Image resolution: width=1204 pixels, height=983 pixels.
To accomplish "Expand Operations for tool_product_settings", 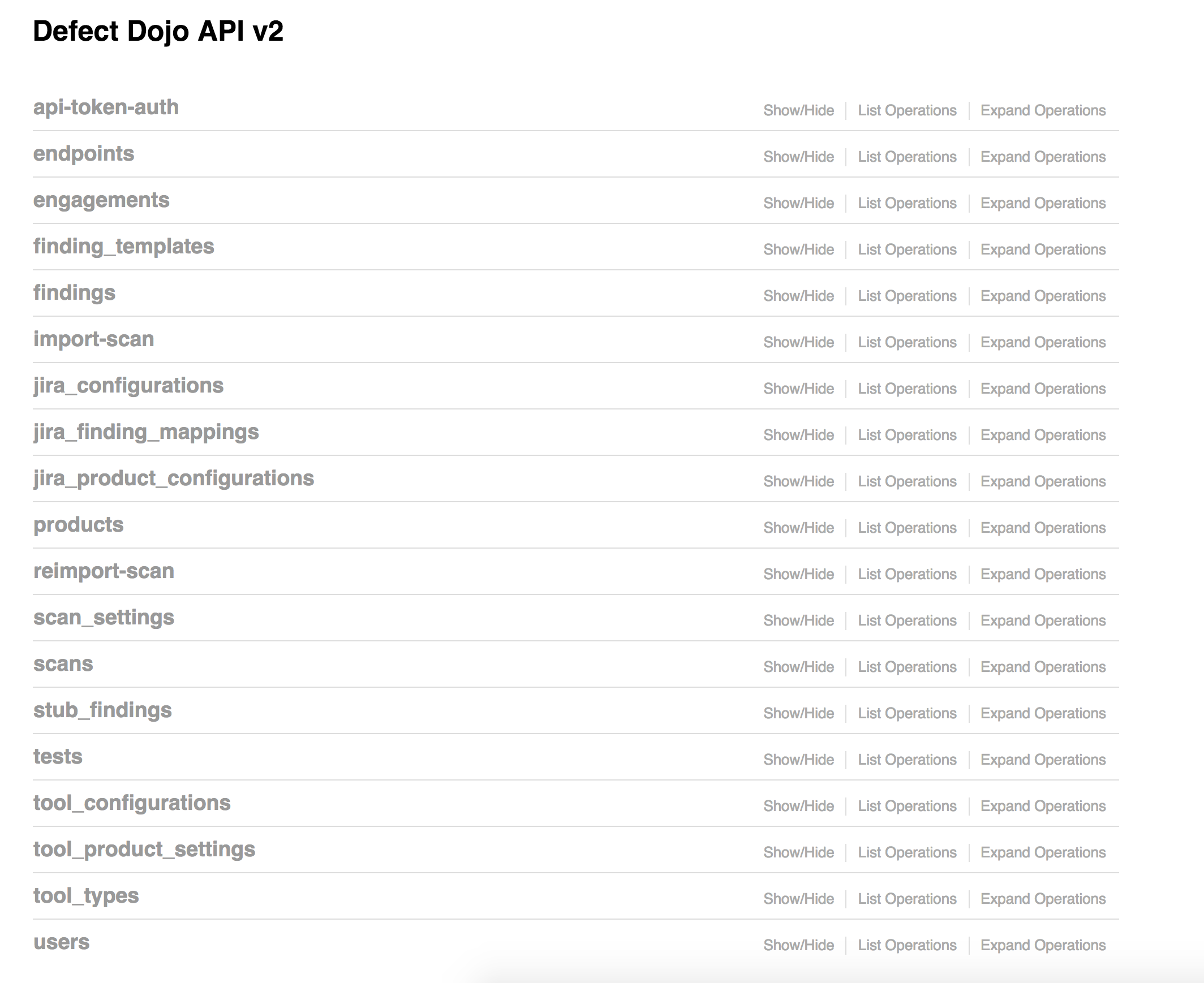I will [1043, 853].
